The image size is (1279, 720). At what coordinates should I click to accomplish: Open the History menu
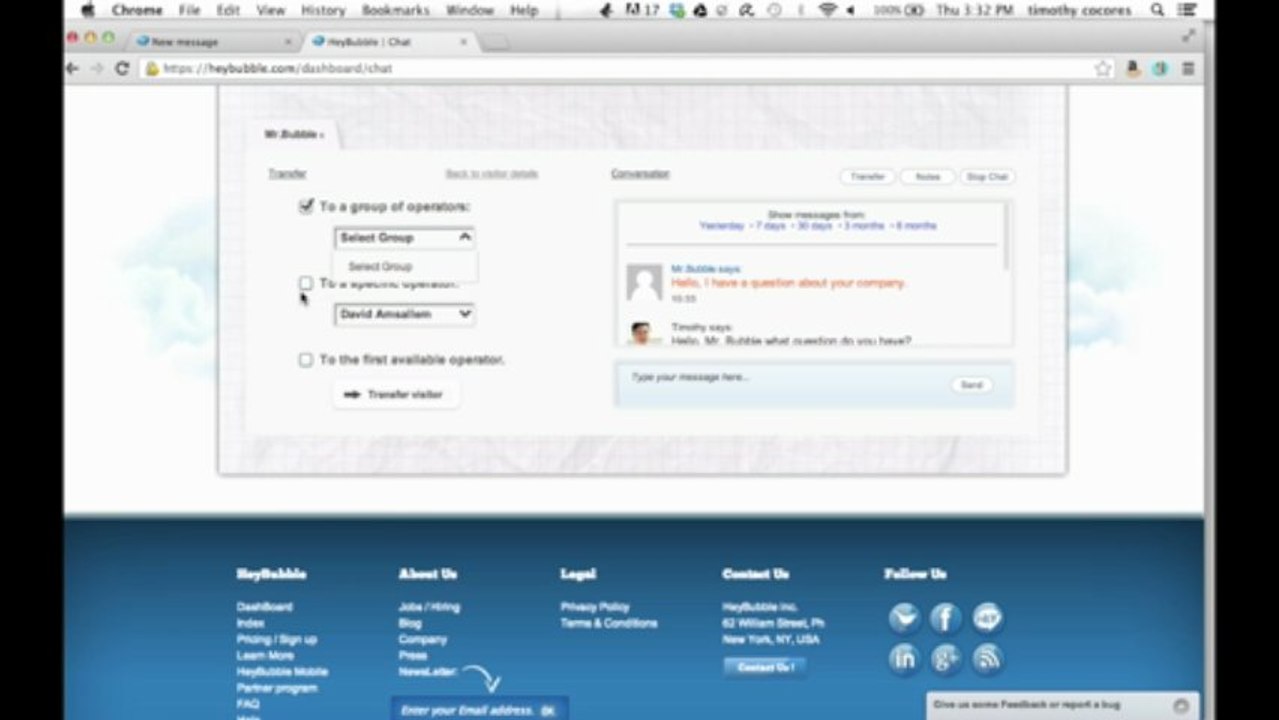(323, 10)
